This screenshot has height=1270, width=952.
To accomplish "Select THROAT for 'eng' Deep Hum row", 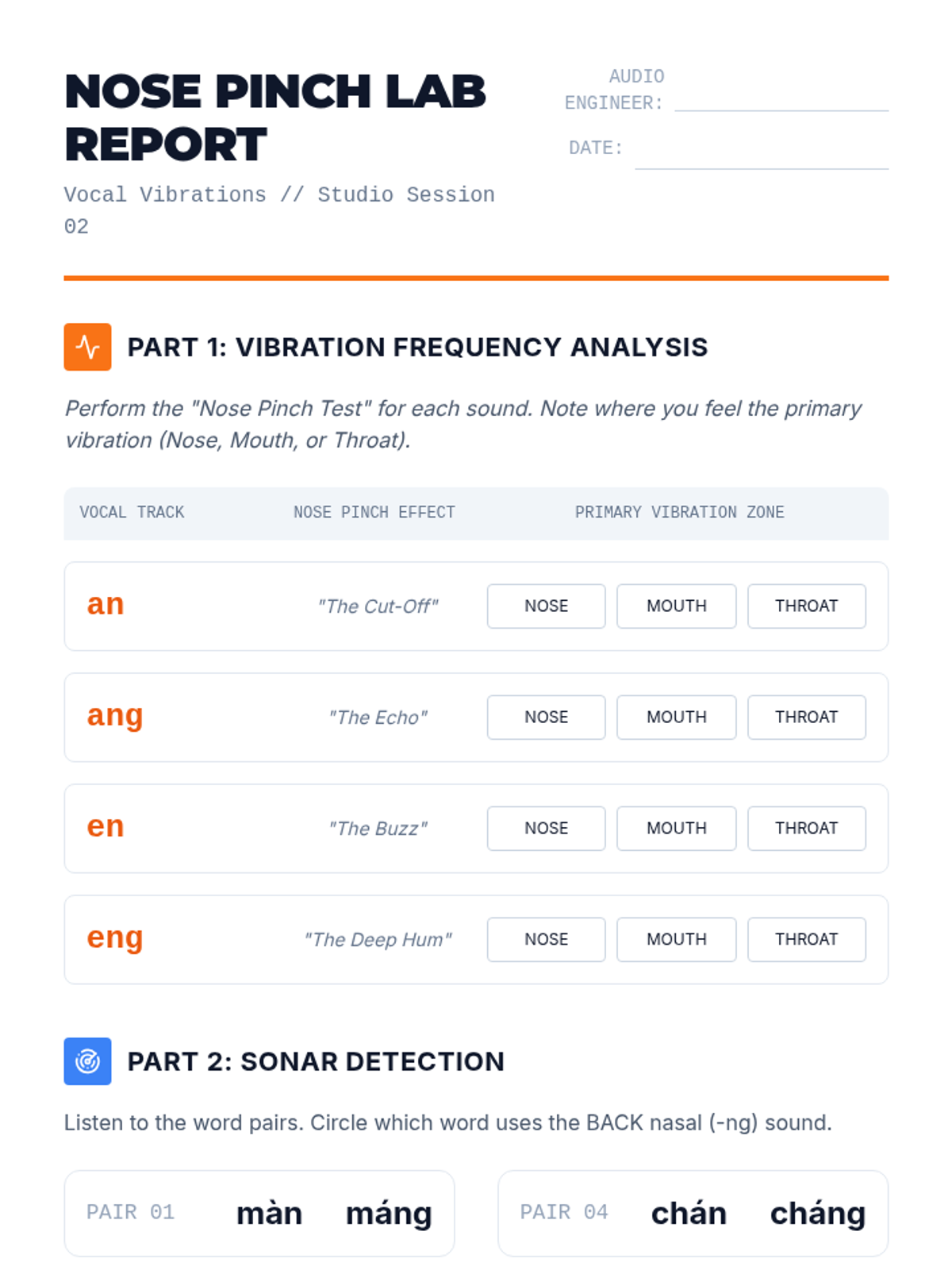I will (x=806, y=940).
